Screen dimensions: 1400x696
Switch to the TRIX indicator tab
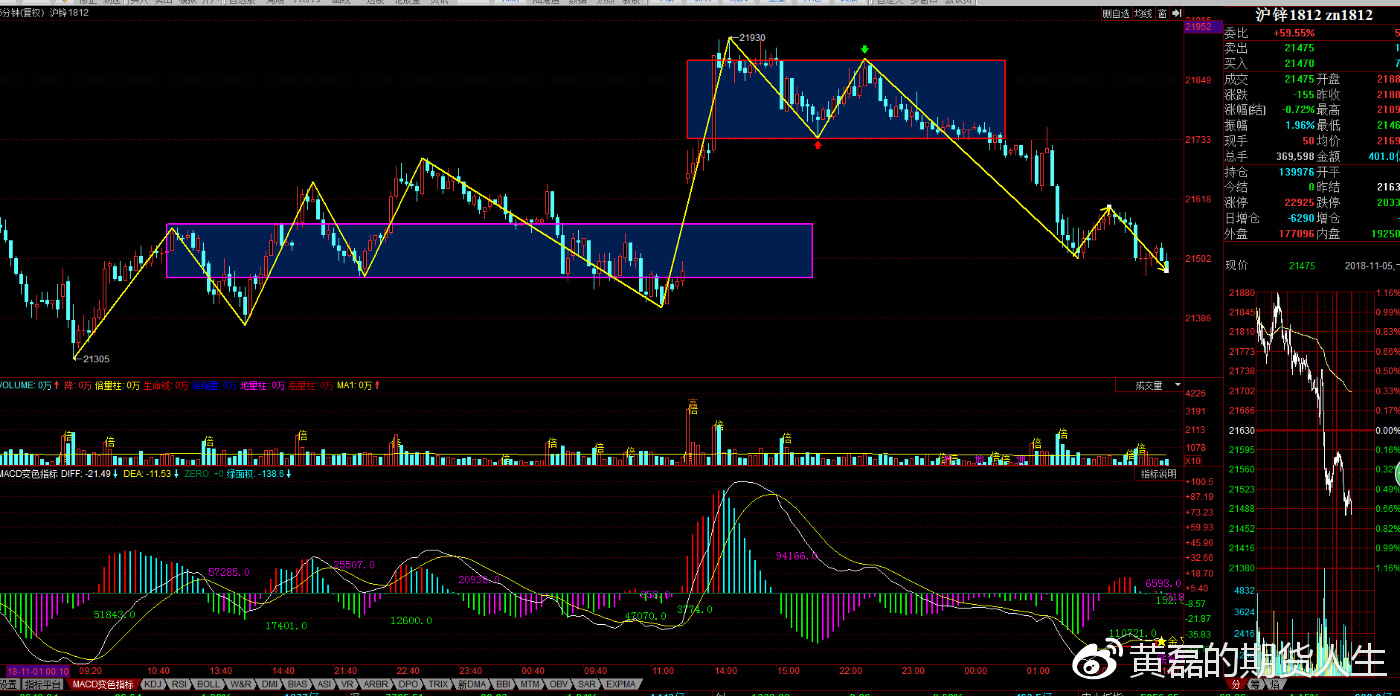tap(438, 684)
